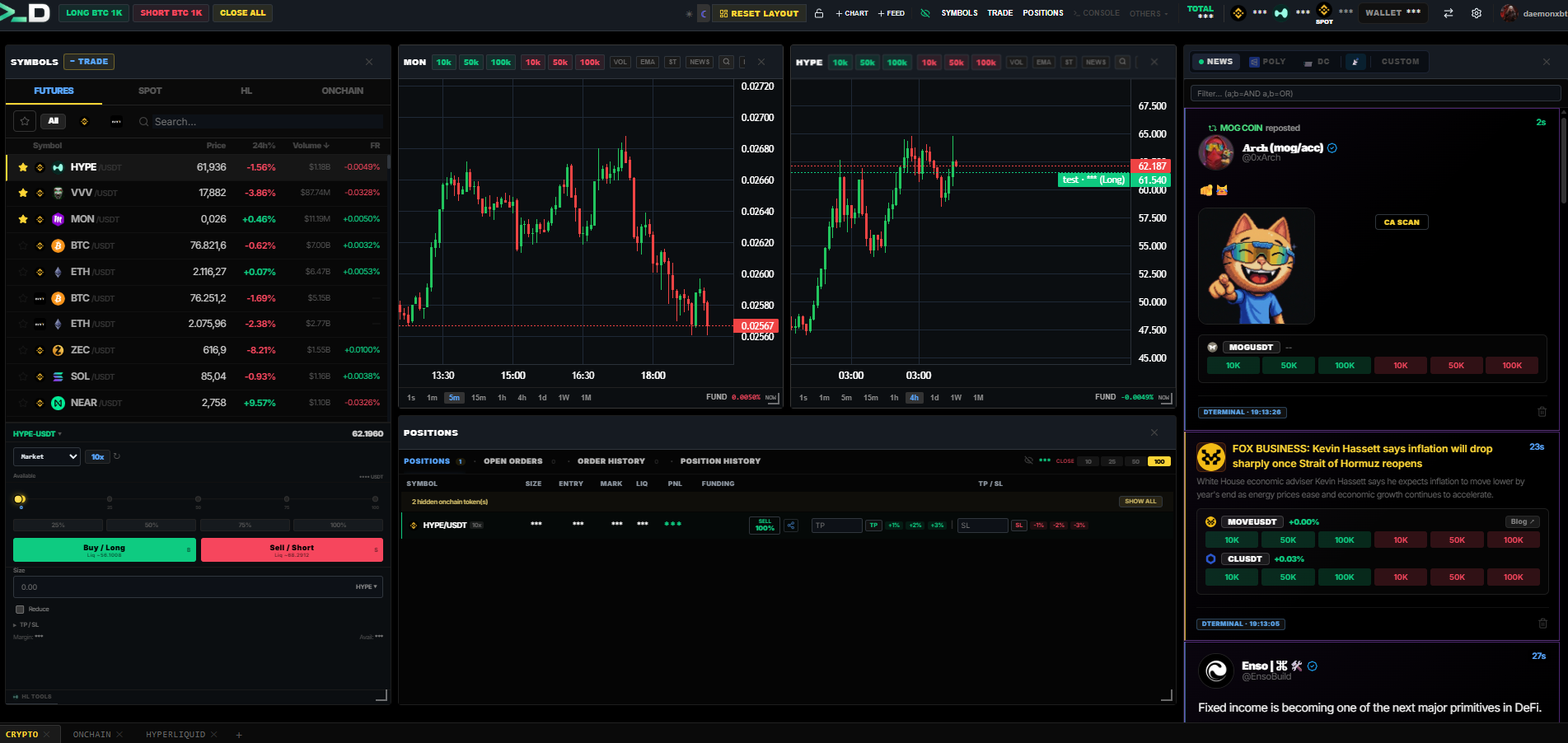Tick the Reduce checkbox
Image resolution: width=1568 pixels, height=743 pixels.
(20, 610)
